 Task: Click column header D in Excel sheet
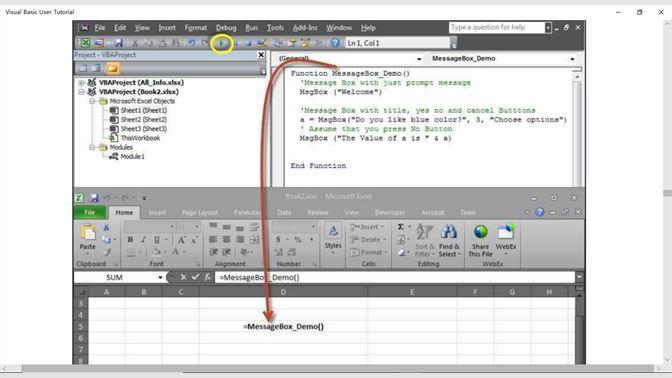[283, 292]
